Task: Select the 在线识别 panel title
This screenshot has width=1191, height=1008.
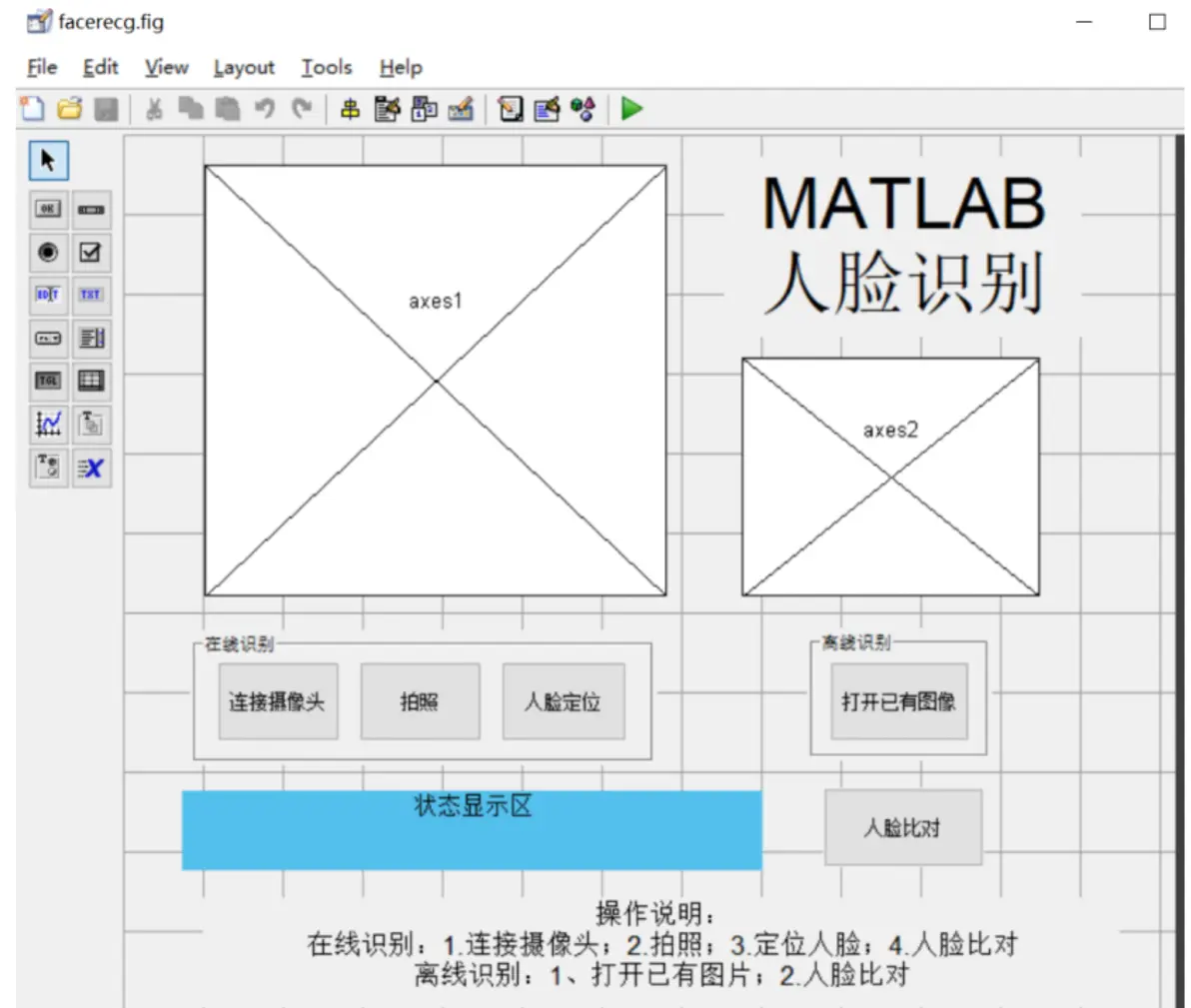Action: 239,644
